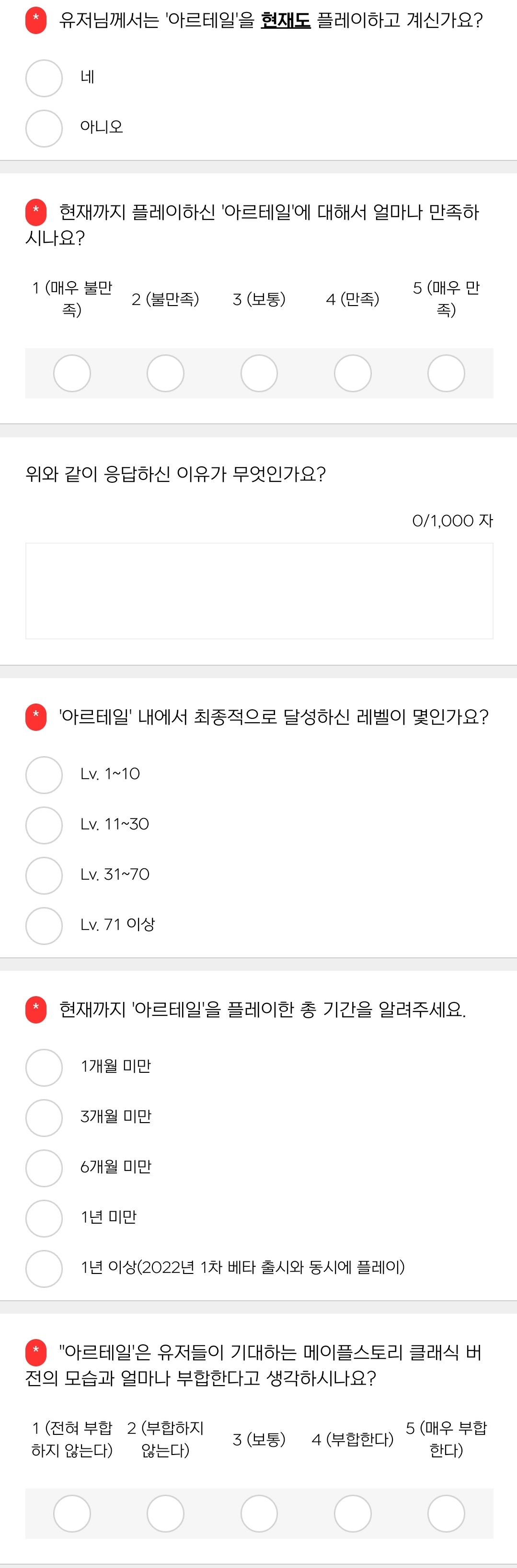517x1568 pixels.
Task: Rate classic match as 5 (매우 부합한다)
Action: tap(447, 1513)
